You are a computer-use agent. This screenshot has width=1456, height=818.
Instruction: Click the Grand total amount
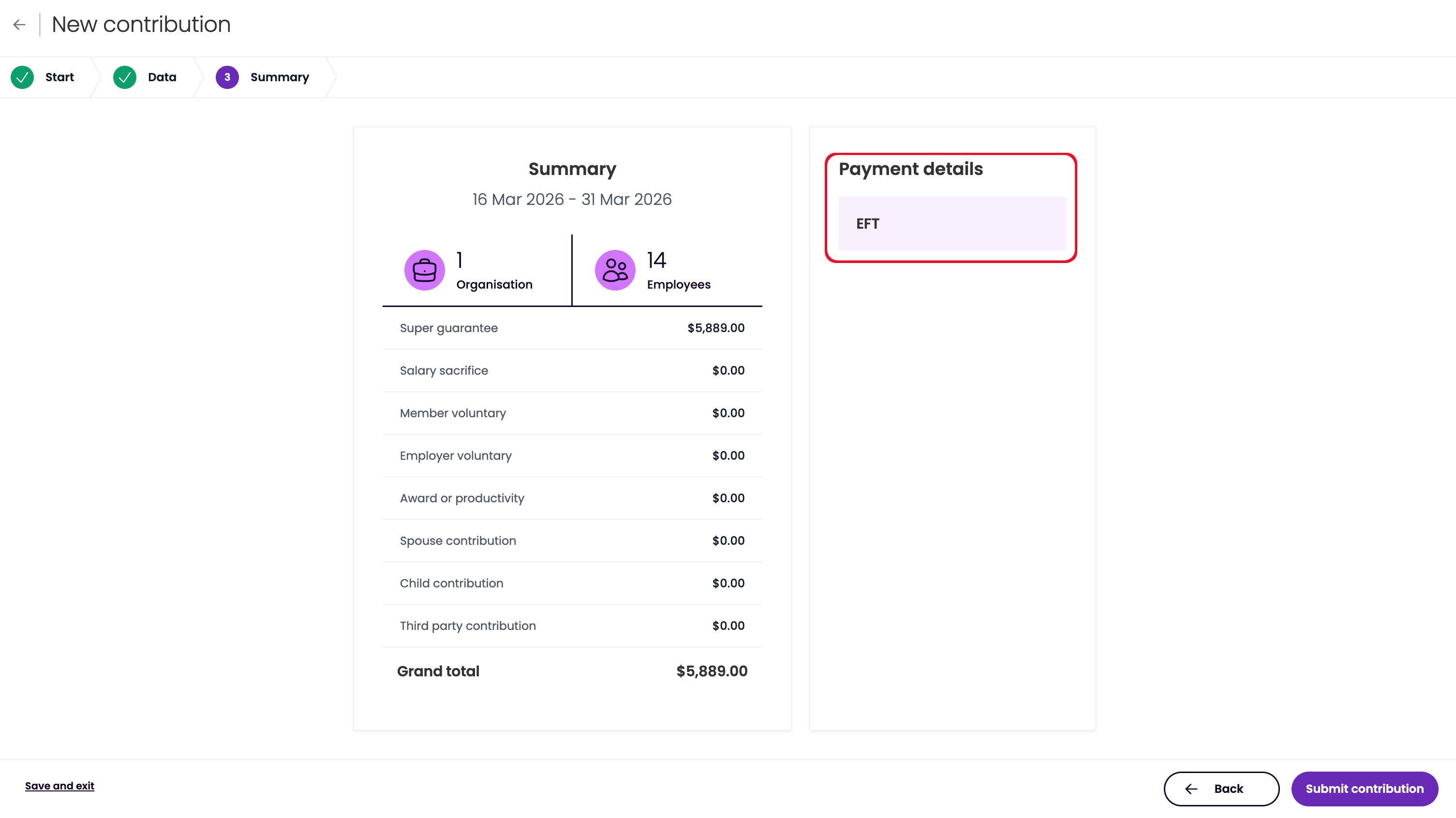[712, 671]
